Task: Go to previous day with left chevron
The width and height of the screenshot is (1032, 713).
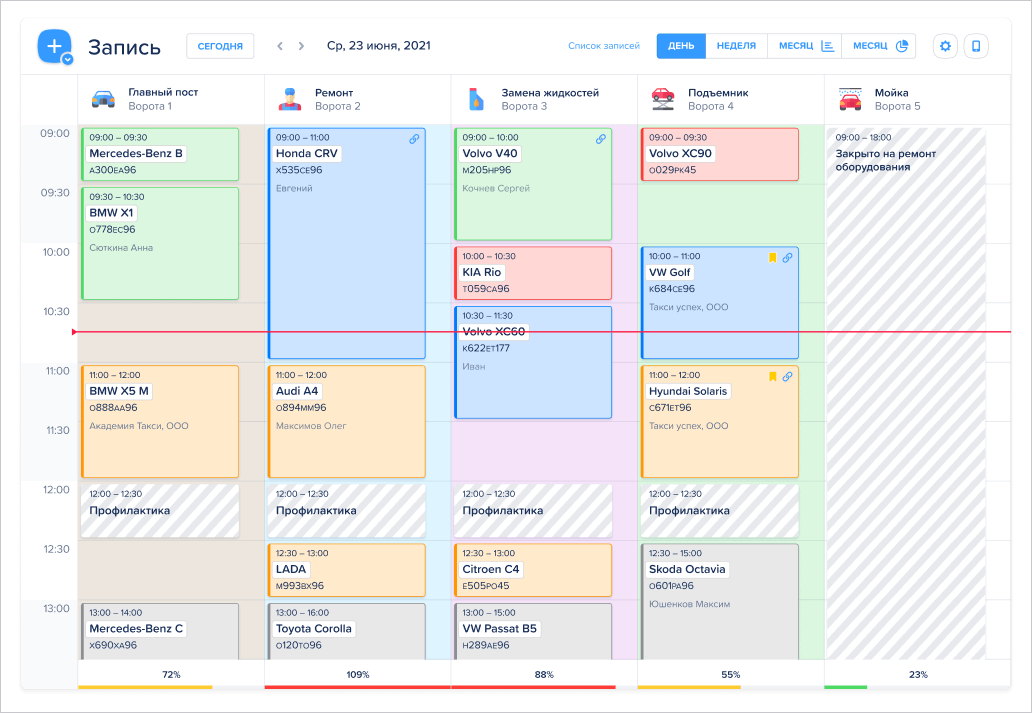Action: tap(280, 46)
